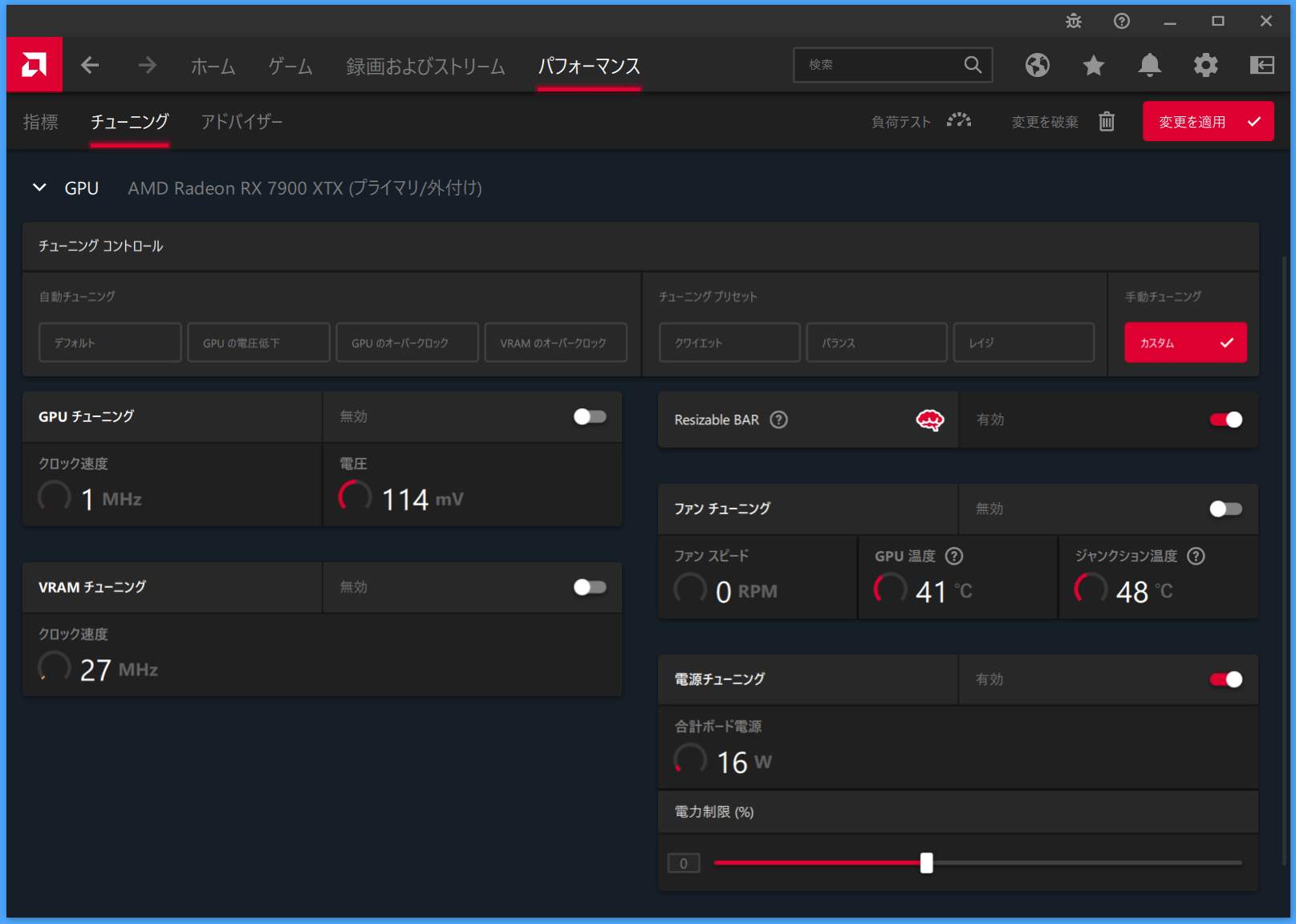1296x924 pixels.
Task: Select VRAM のオーバークロック option
Action: coord(555,342)
